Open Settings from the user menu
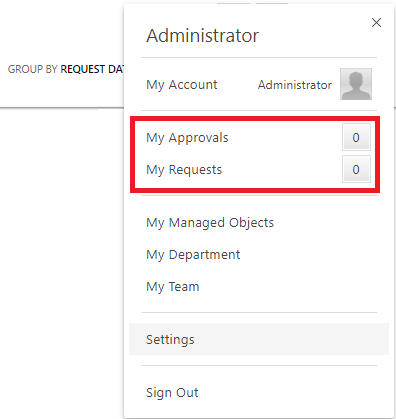Screen dimensions: 396x419 259,339
